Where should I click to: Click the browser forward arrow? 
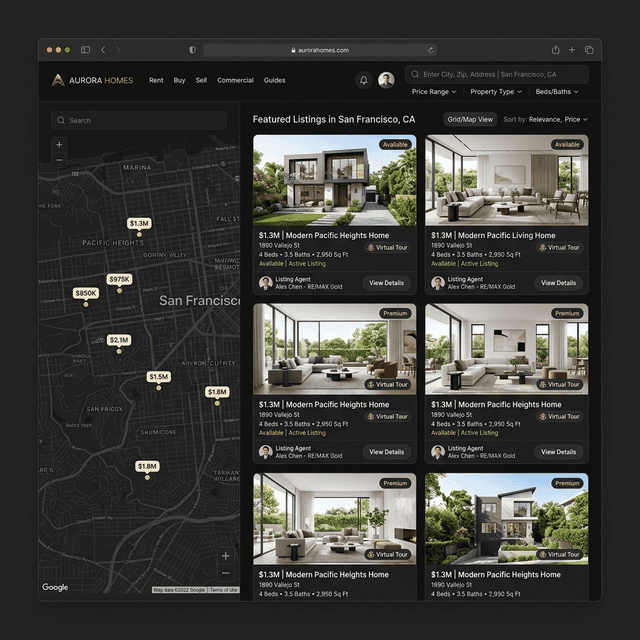point(118,50)
